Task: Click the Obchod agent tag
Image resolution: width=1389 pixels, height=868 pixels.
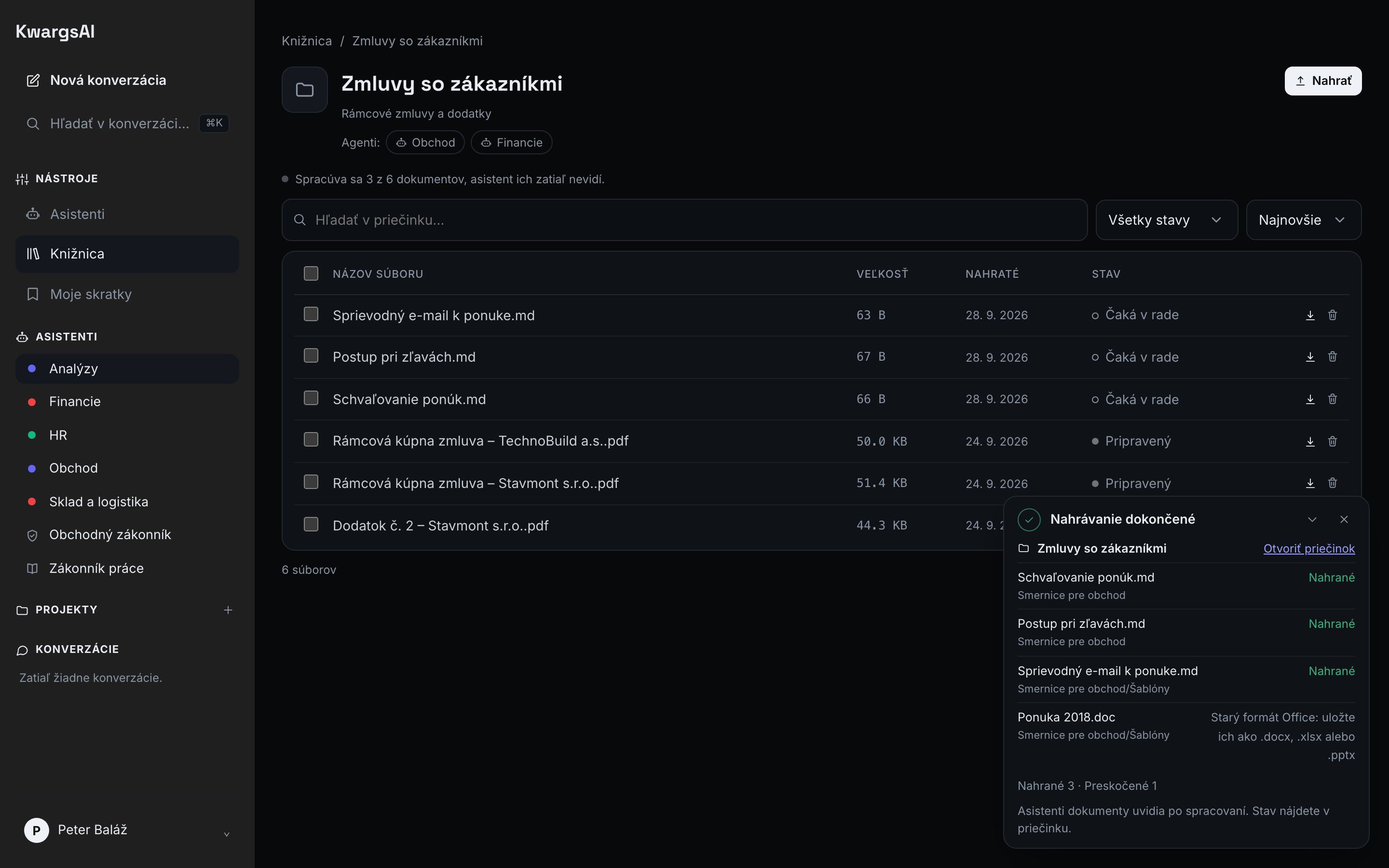Action: coord(425,142)
